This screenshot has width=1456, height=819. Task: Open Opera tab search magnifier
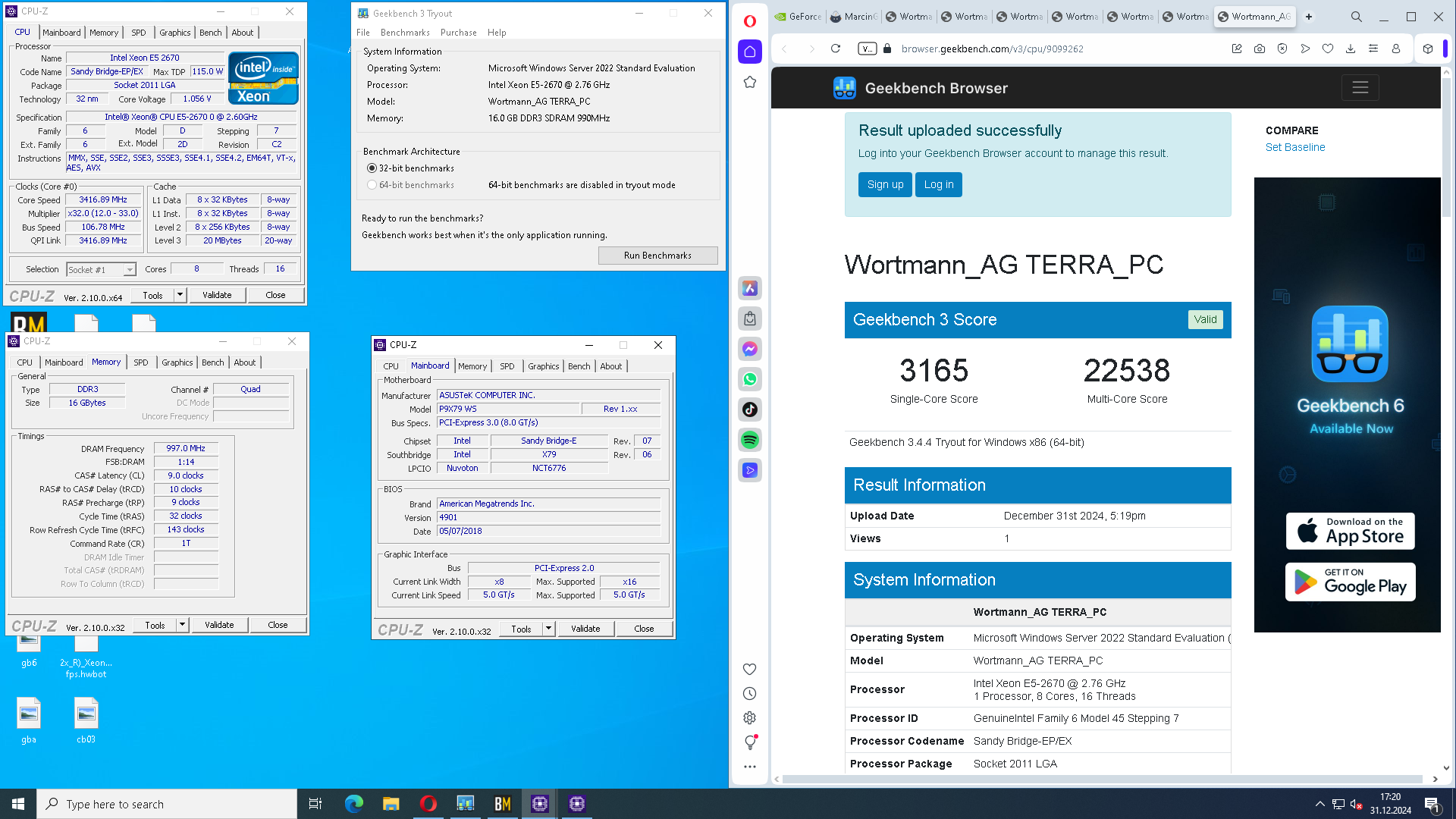pos(1357,17)
